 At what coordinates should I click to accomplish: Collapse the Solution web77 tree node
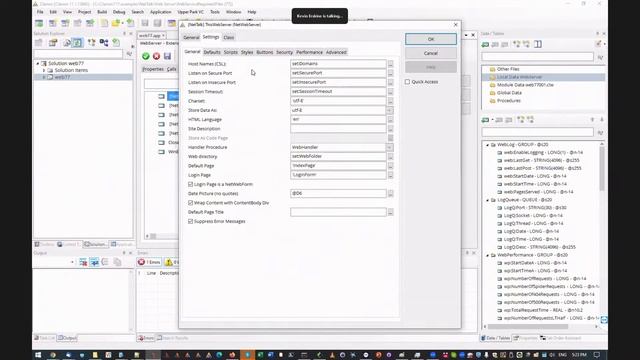coord(38,63)
